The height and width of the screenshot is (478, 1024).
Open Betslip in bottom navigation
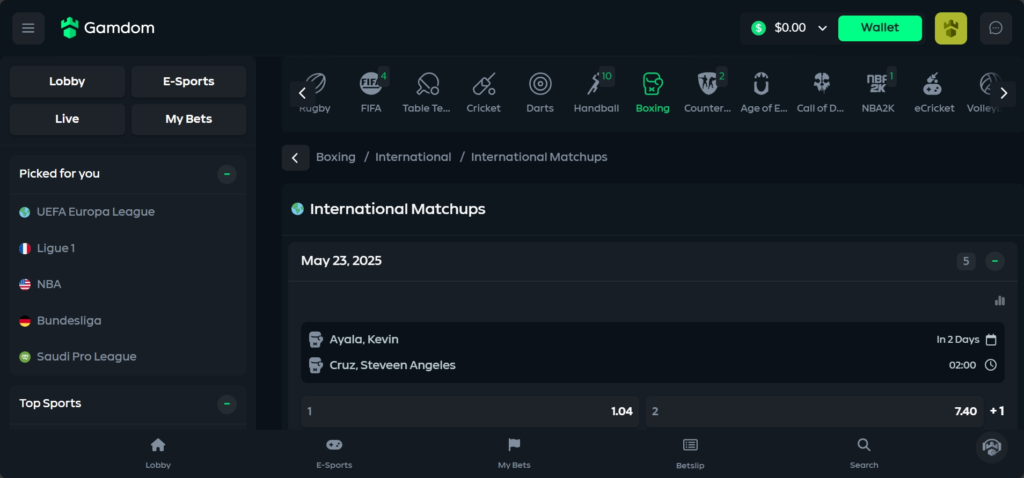[x=690, y=454]
